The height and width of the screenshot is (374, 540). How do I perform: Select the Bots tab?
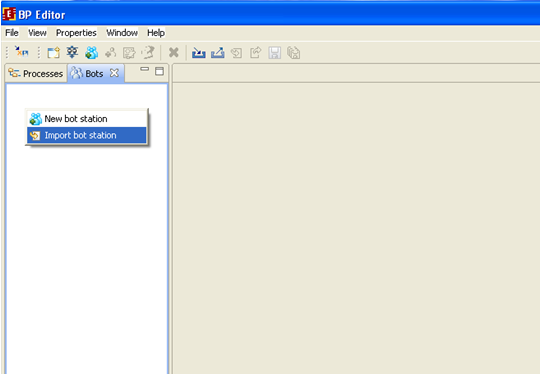coord(95,73)
